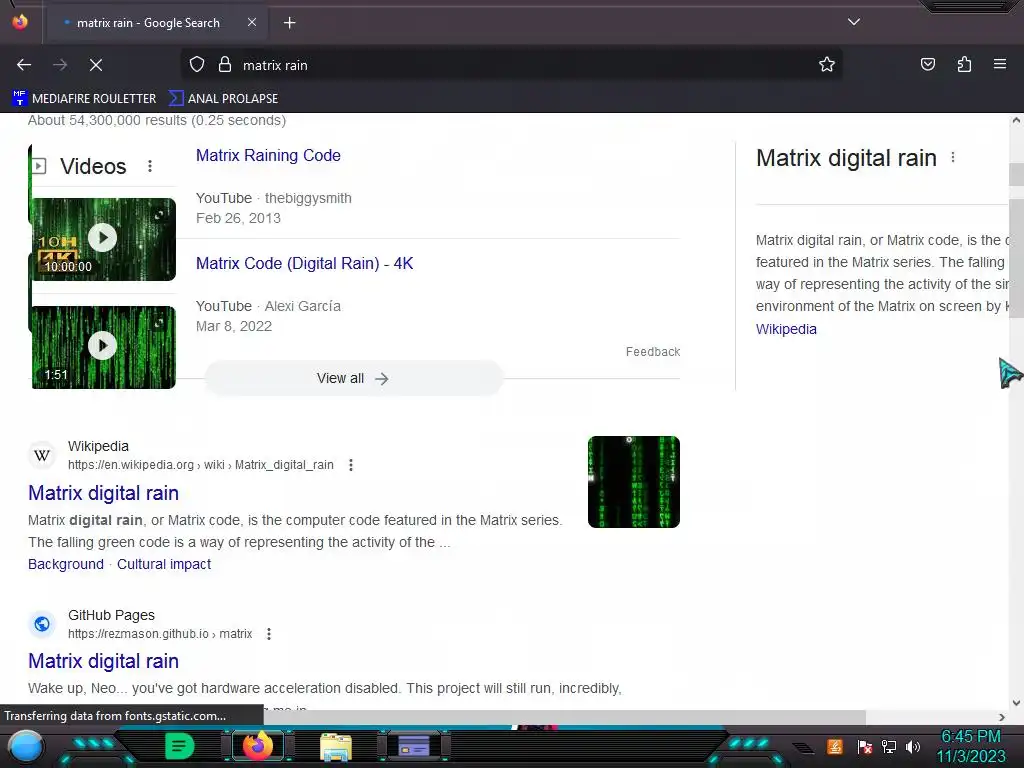Open a new tab with the plus button
1024x768 pixels.
(289, 23)
